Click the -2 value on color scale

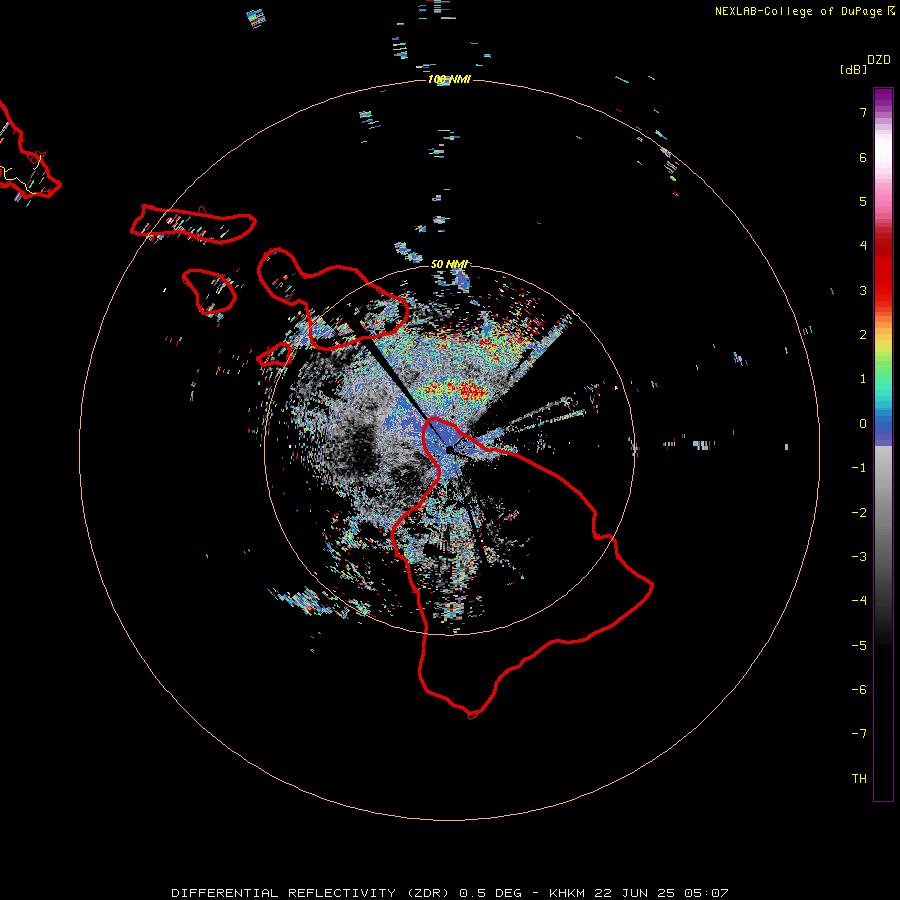coord(859,513)
